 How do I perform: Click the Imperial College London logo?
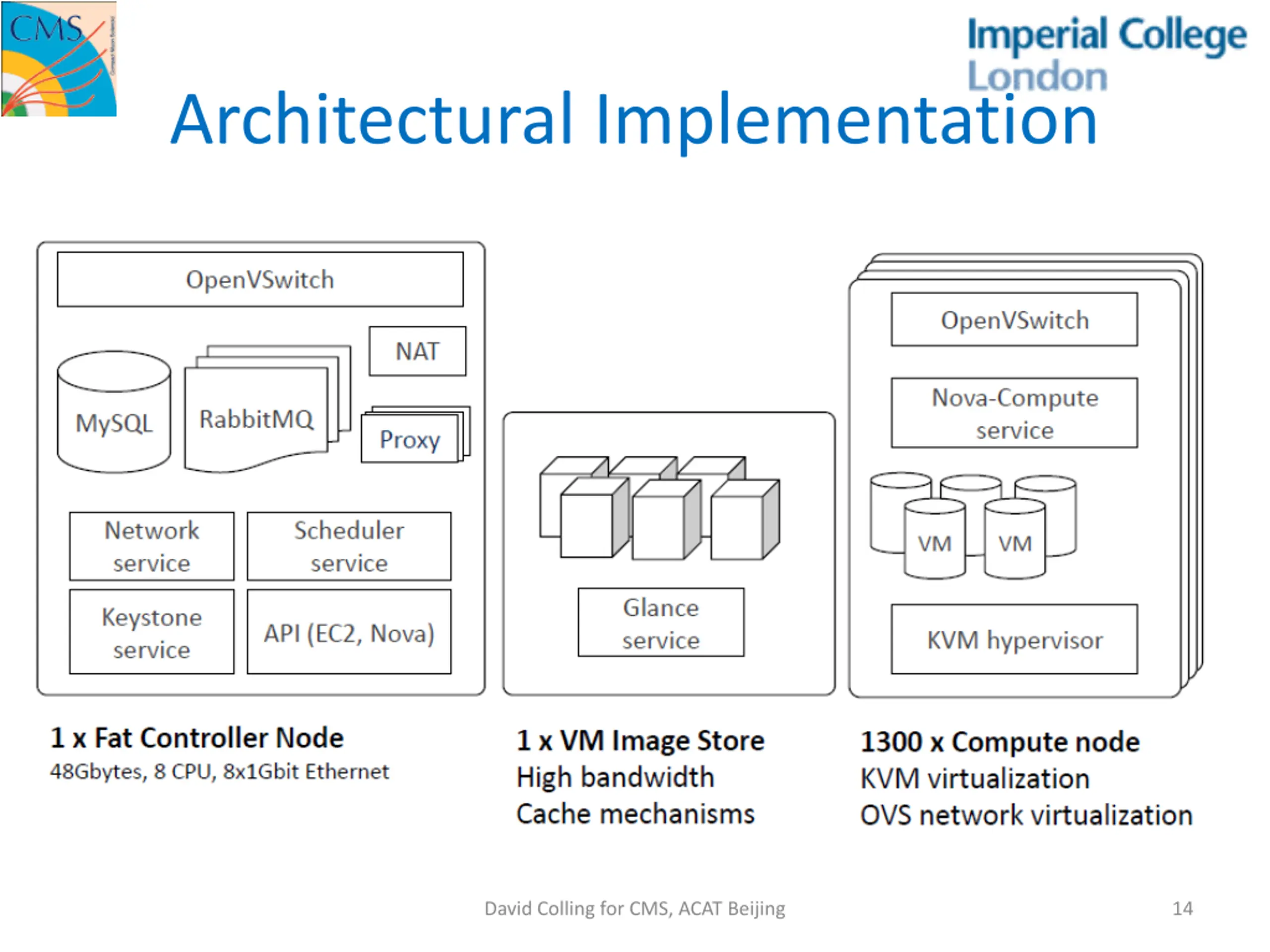click(1106, 54)
